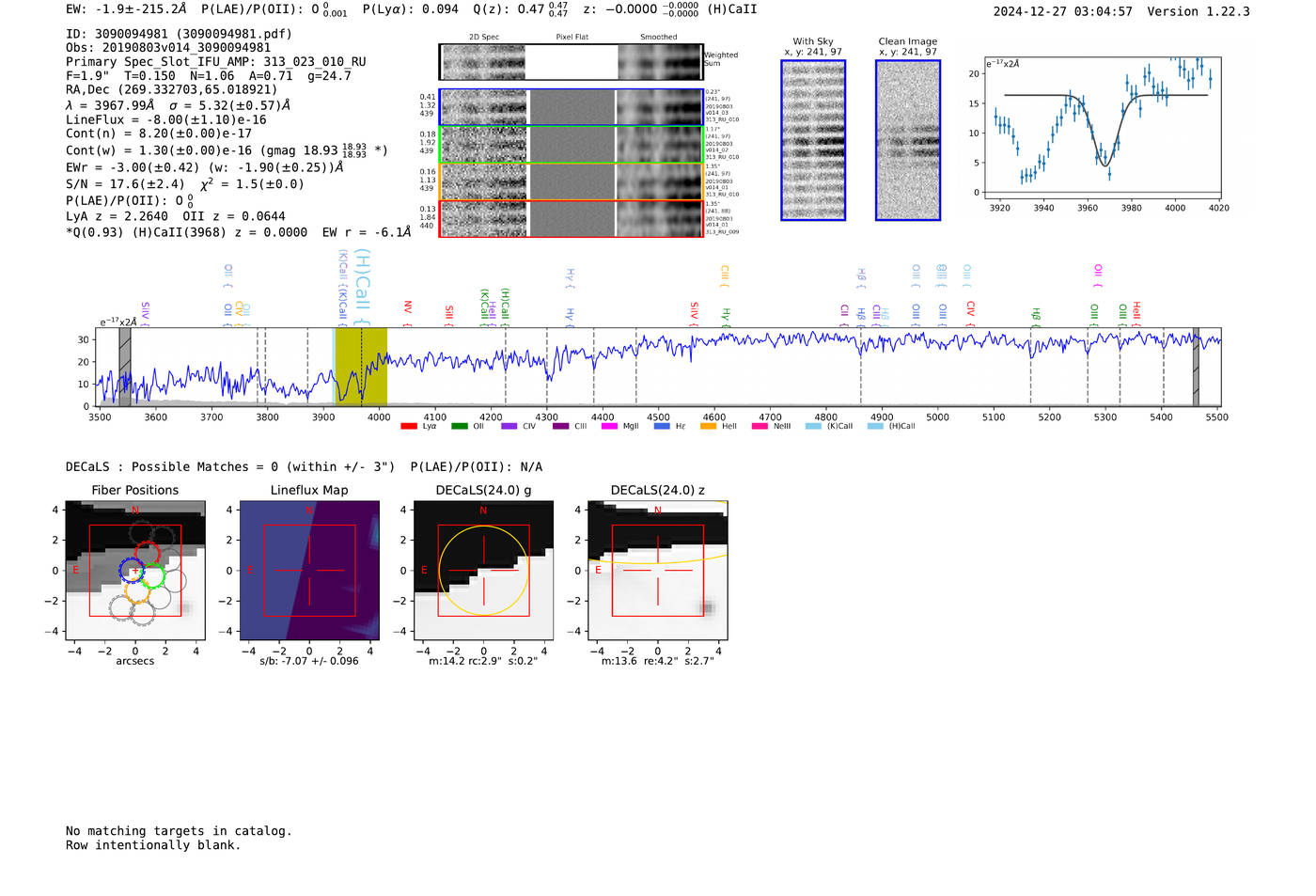Click the green fiber circle in Fiber Positions
1316x896 pixels.
(x=152, y=576)
